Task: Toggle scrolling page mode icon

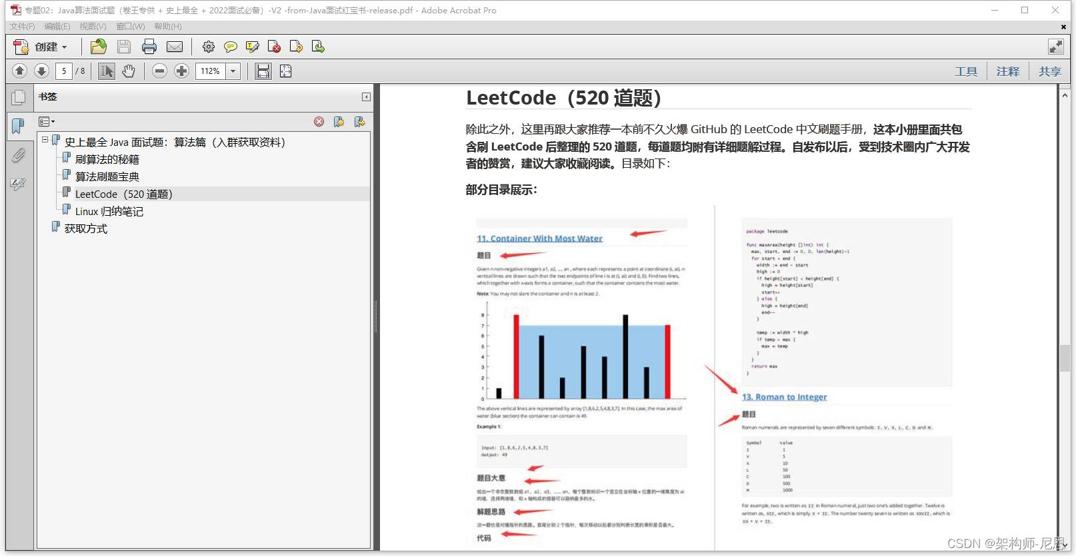Action: point(263,71)
